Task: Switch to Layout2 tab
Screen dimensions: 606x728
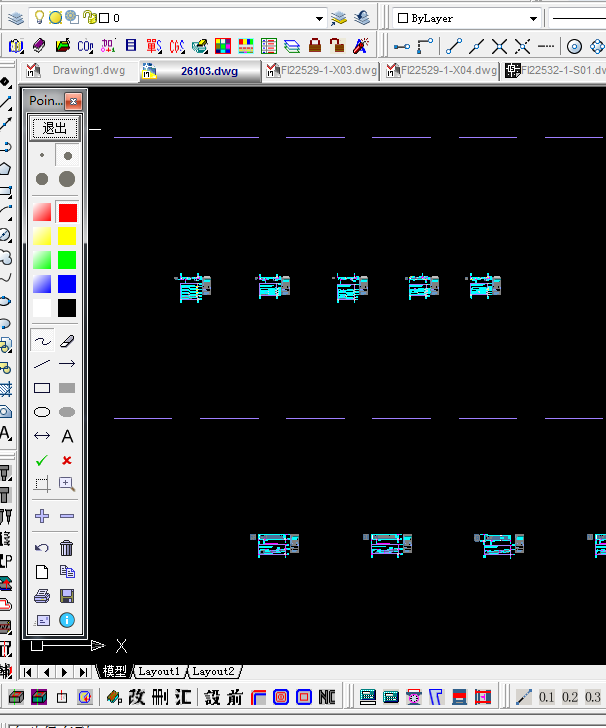Action: [x=213, y=671]
